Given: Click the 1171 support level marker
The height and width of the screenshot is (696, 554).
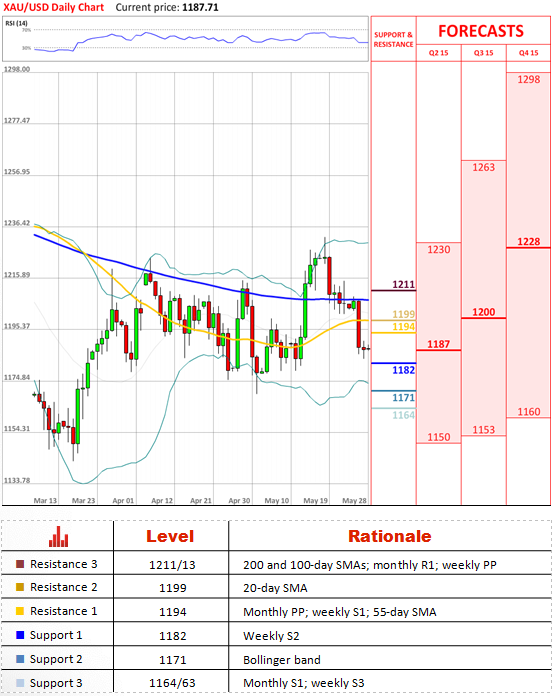Looking at the screenshot, I should pyautogui.click(x=404, y=398).
